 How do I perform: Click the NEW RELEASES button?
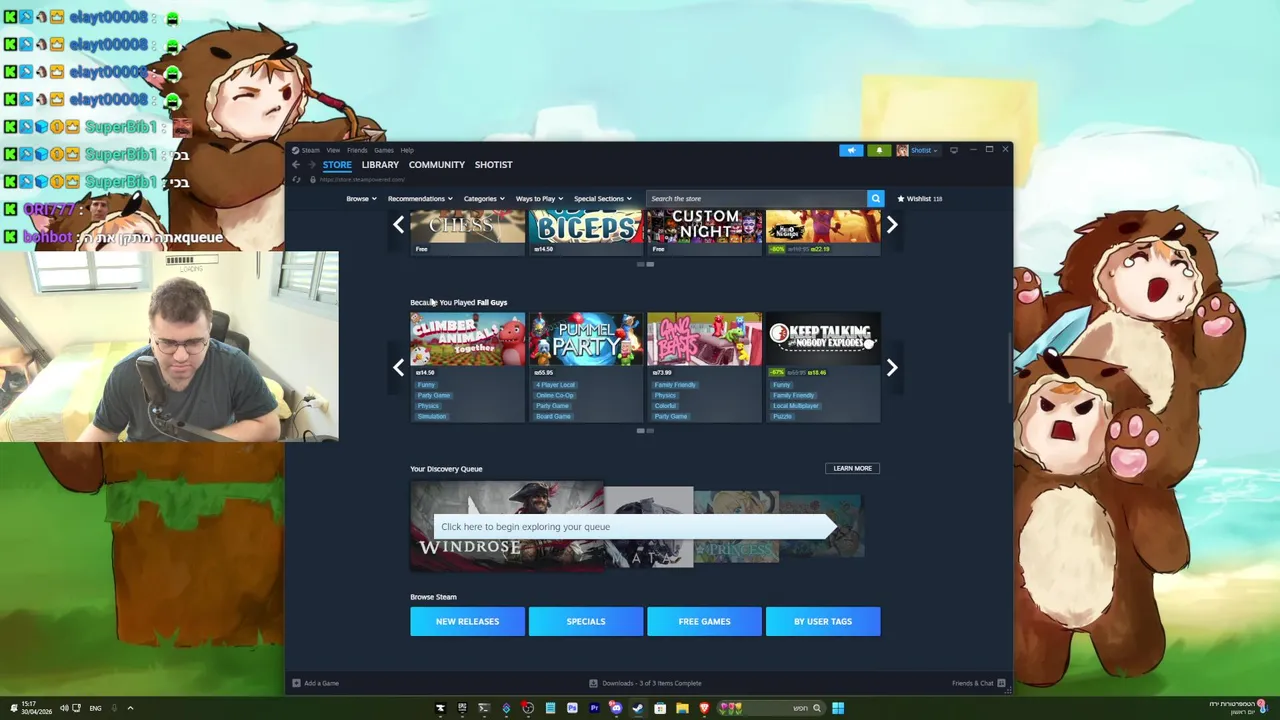pos(467,621)
